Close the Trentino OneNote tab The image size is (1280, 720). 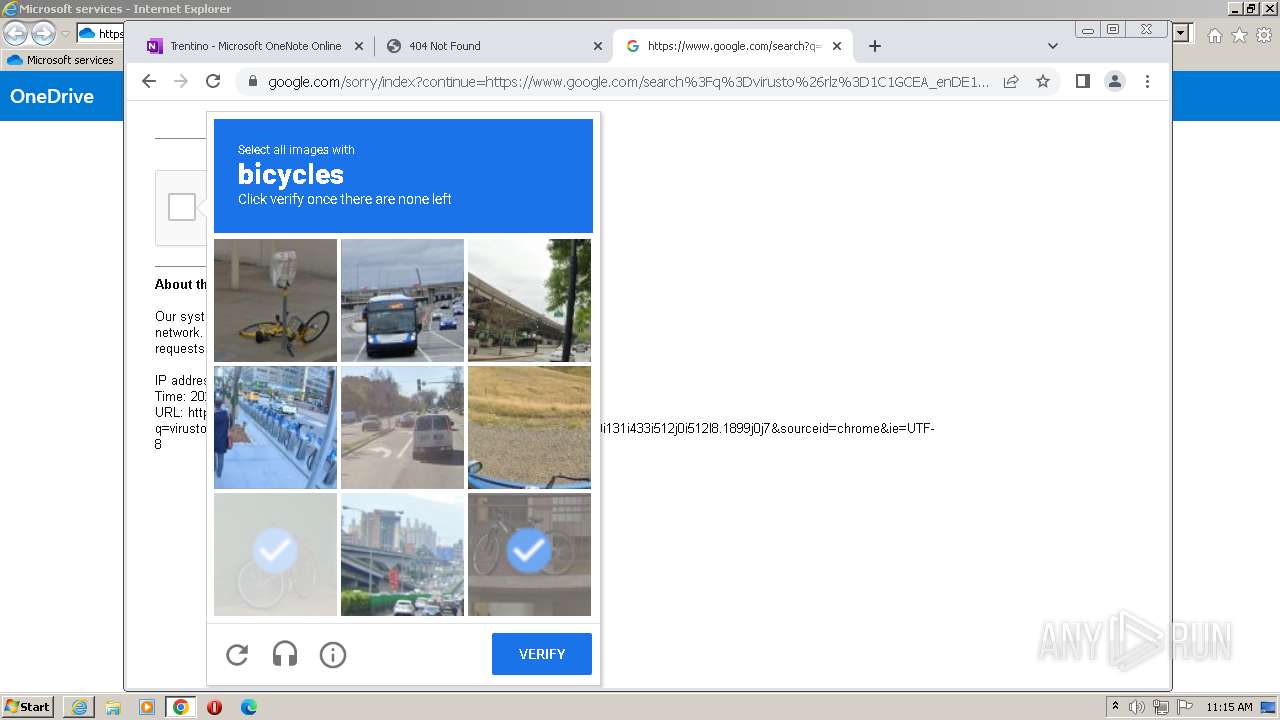tap(359, 46)
